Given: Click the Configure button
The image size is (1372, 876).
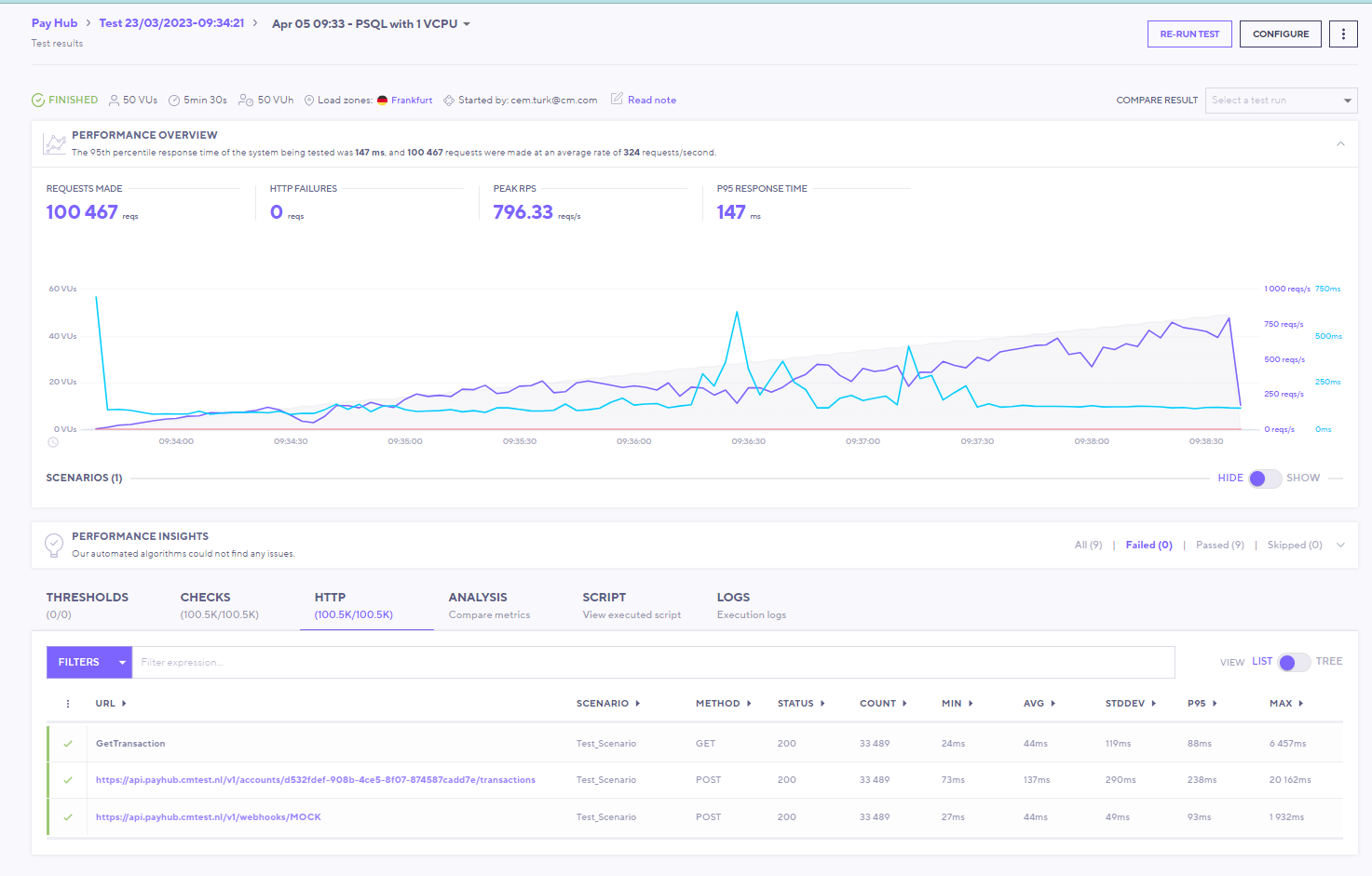Looking at the screenshot, I should [1281, 34].
